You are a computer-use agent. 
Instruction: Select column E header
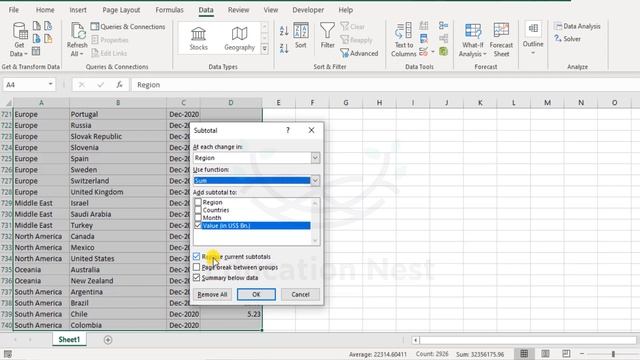click(278, 103)
